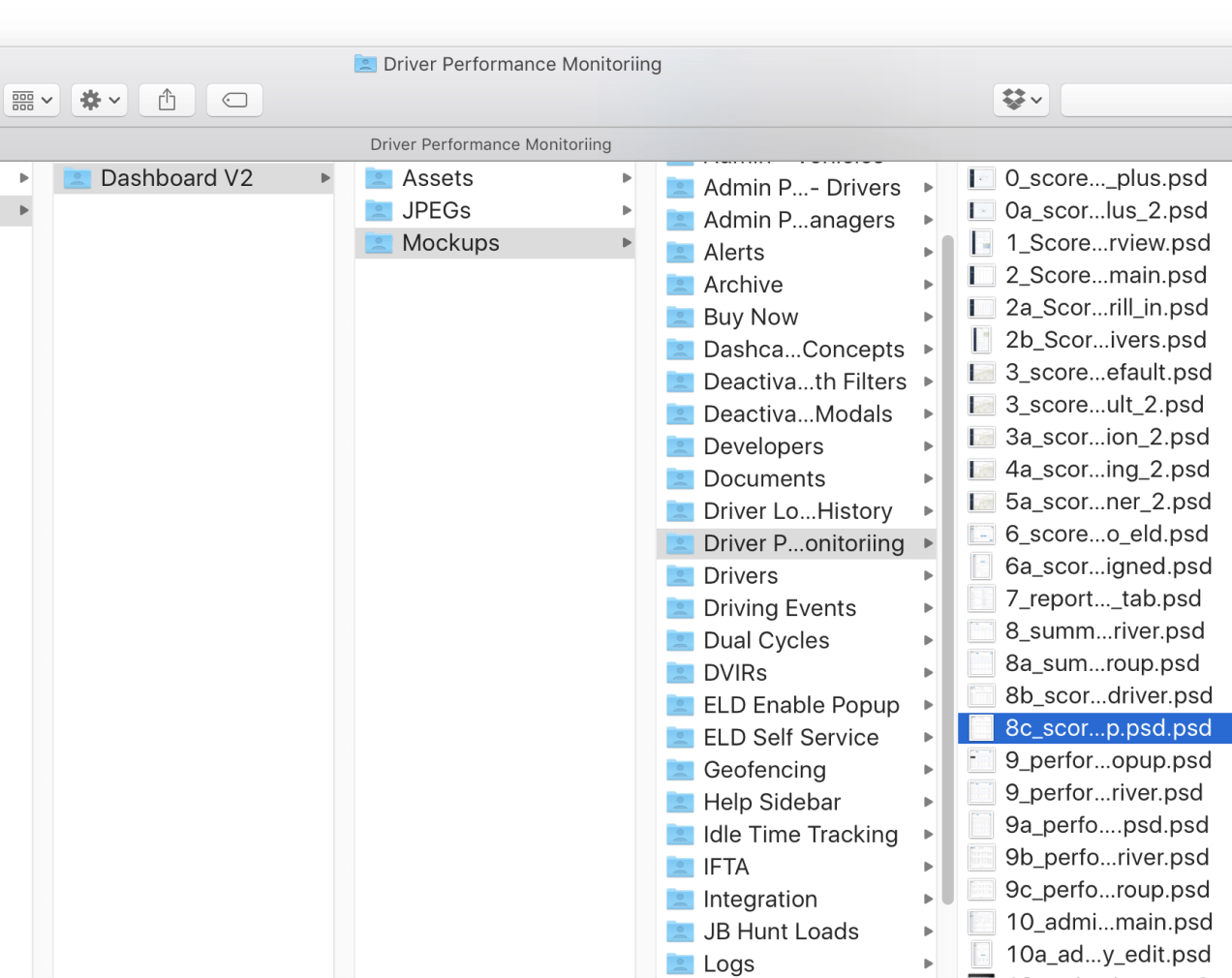The height and width of the screenshot is (978, 1232).
Task: Expand the Driving Events folder with its arrow
Action: [x=929, y=607]
